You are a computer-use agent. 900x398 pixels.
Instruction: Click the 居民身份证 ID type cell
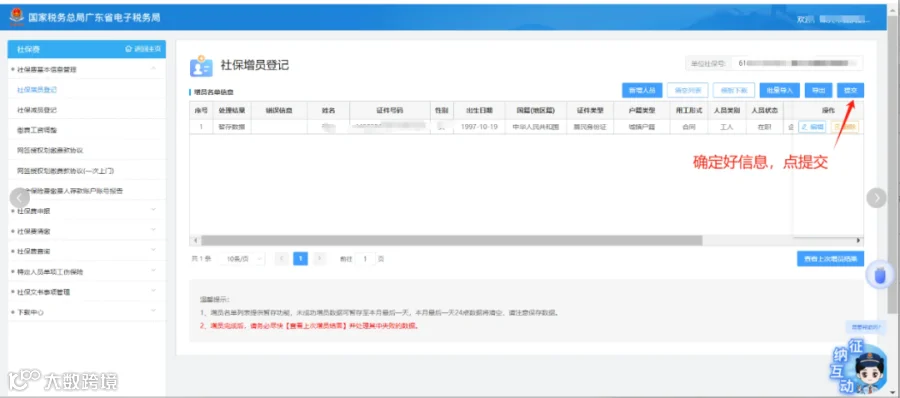click(589, 127)
